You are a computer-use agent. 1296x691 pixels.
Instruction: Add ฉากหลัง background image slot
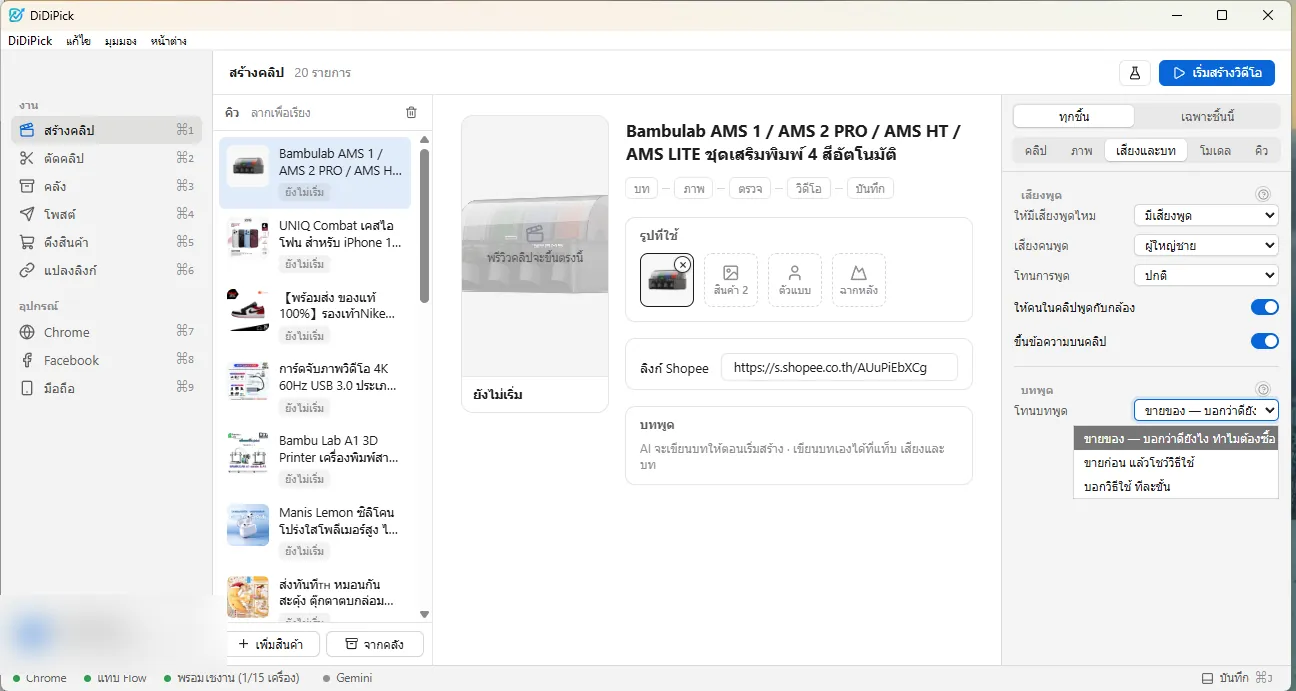pyautogui.click(x=859, y=280)
